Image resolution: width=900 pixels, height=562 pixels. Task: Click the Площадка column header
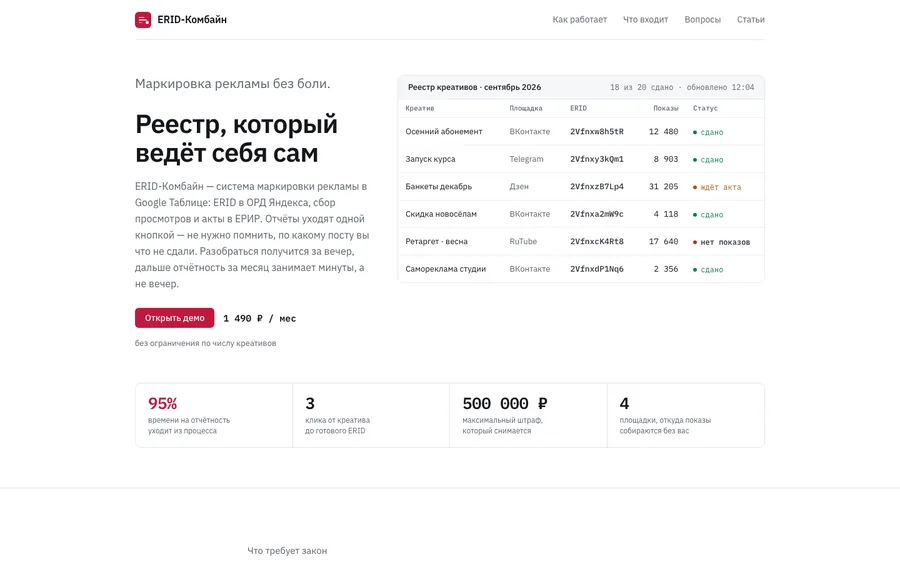coord(525,108)
